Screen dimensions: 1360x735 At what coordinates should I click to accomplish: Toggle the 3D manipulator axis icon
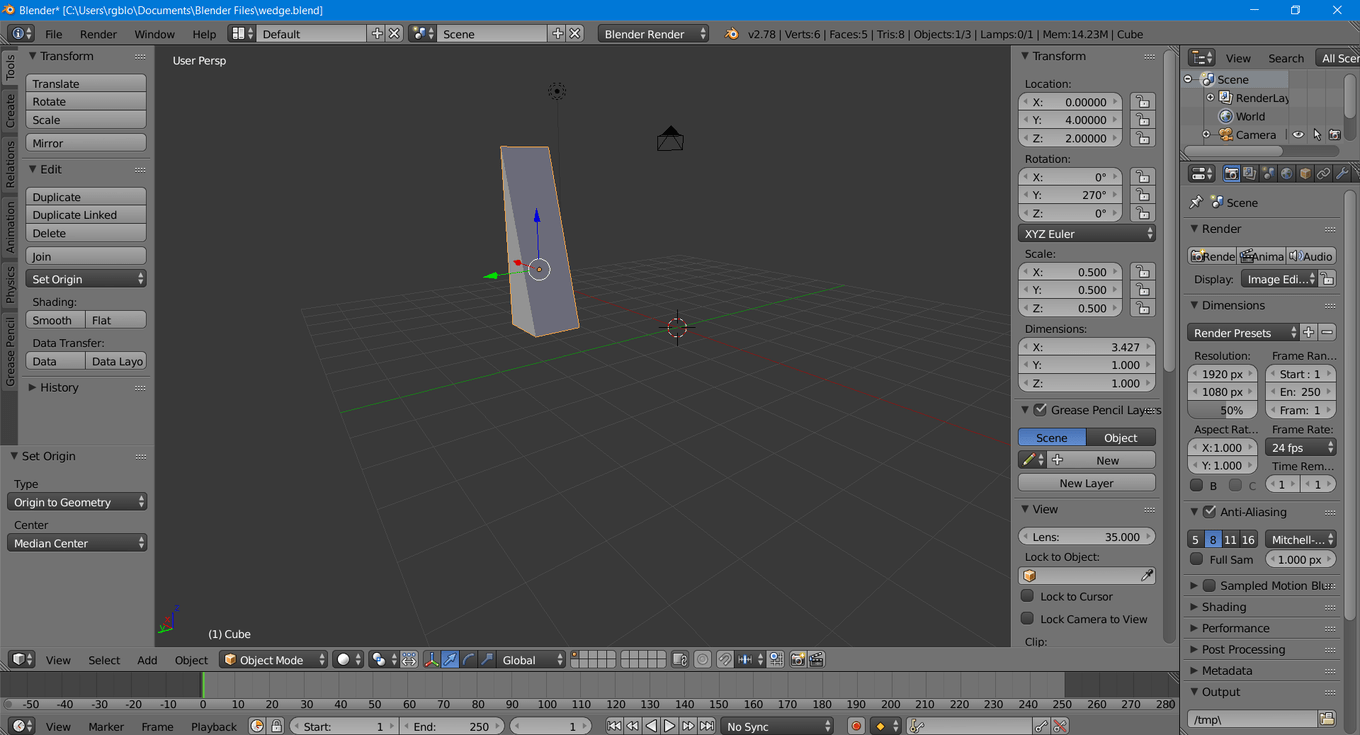(x=432, y=660)
